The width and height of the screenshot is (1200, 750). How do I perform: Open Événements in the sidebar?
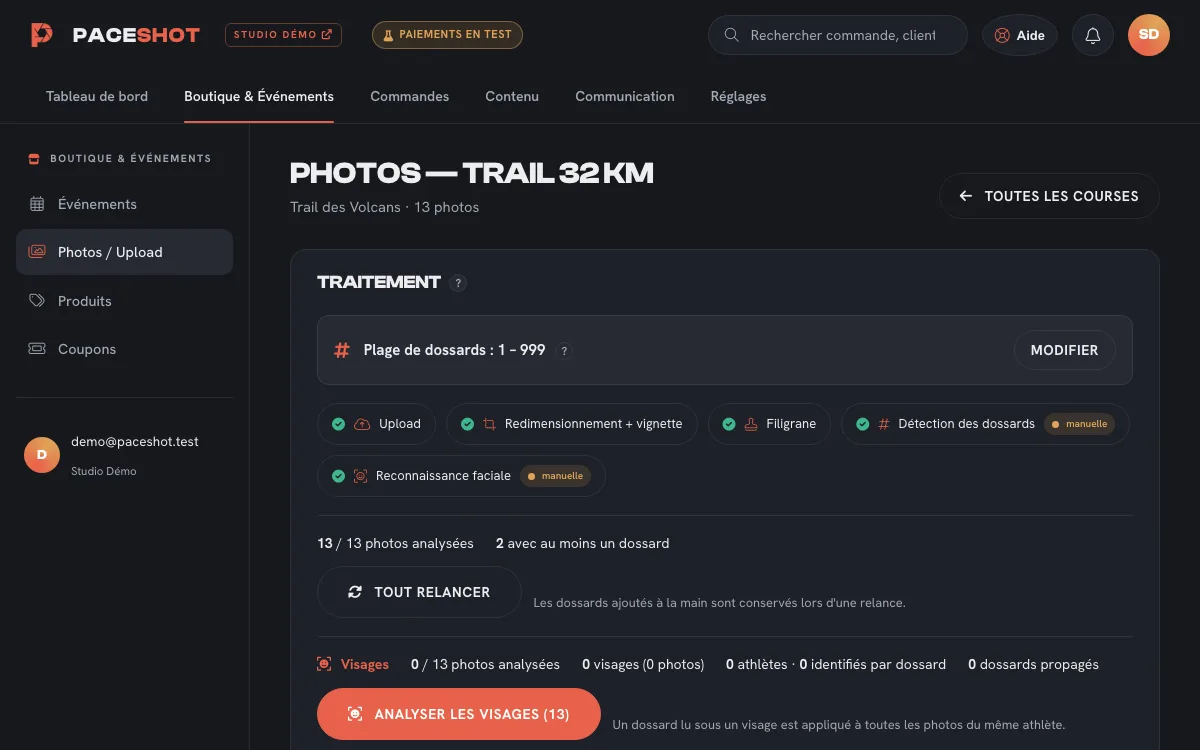tap(124, 204)
